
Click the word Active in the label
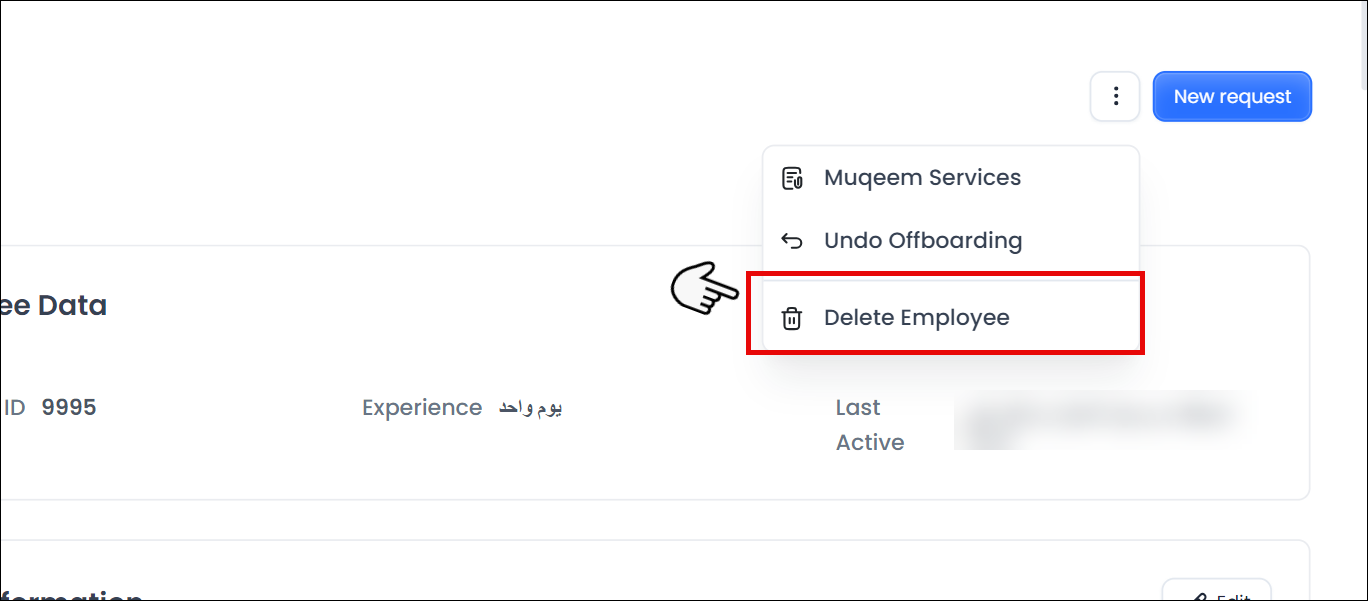[870, 443]
